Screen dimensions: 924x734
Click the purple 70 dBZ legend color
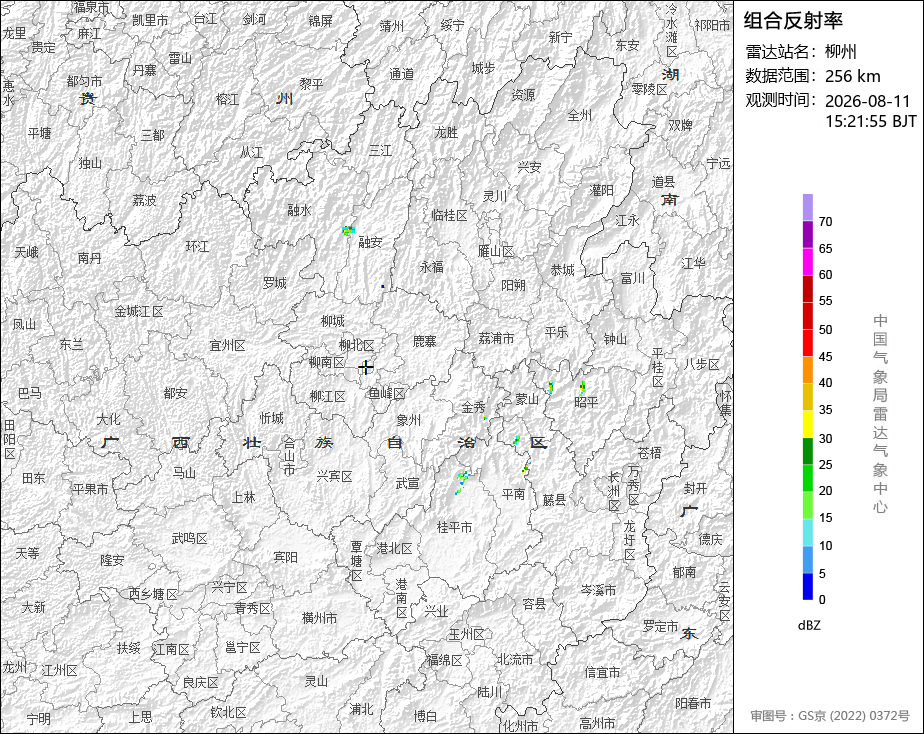coord(808,207)
